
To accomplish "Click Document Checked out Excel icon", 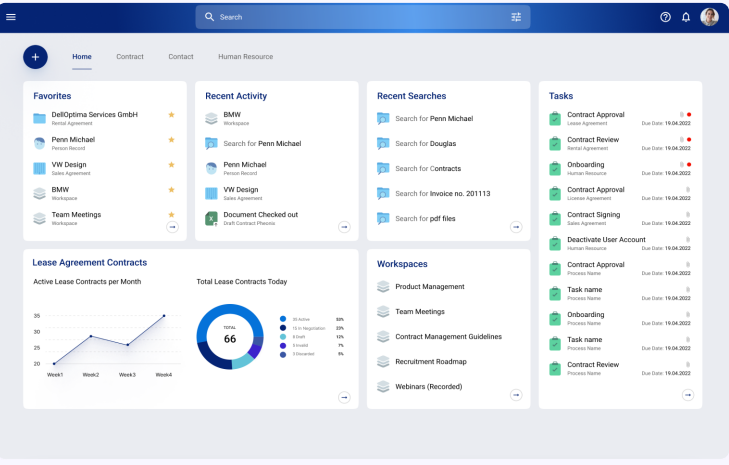I will [x=212, y=219].
